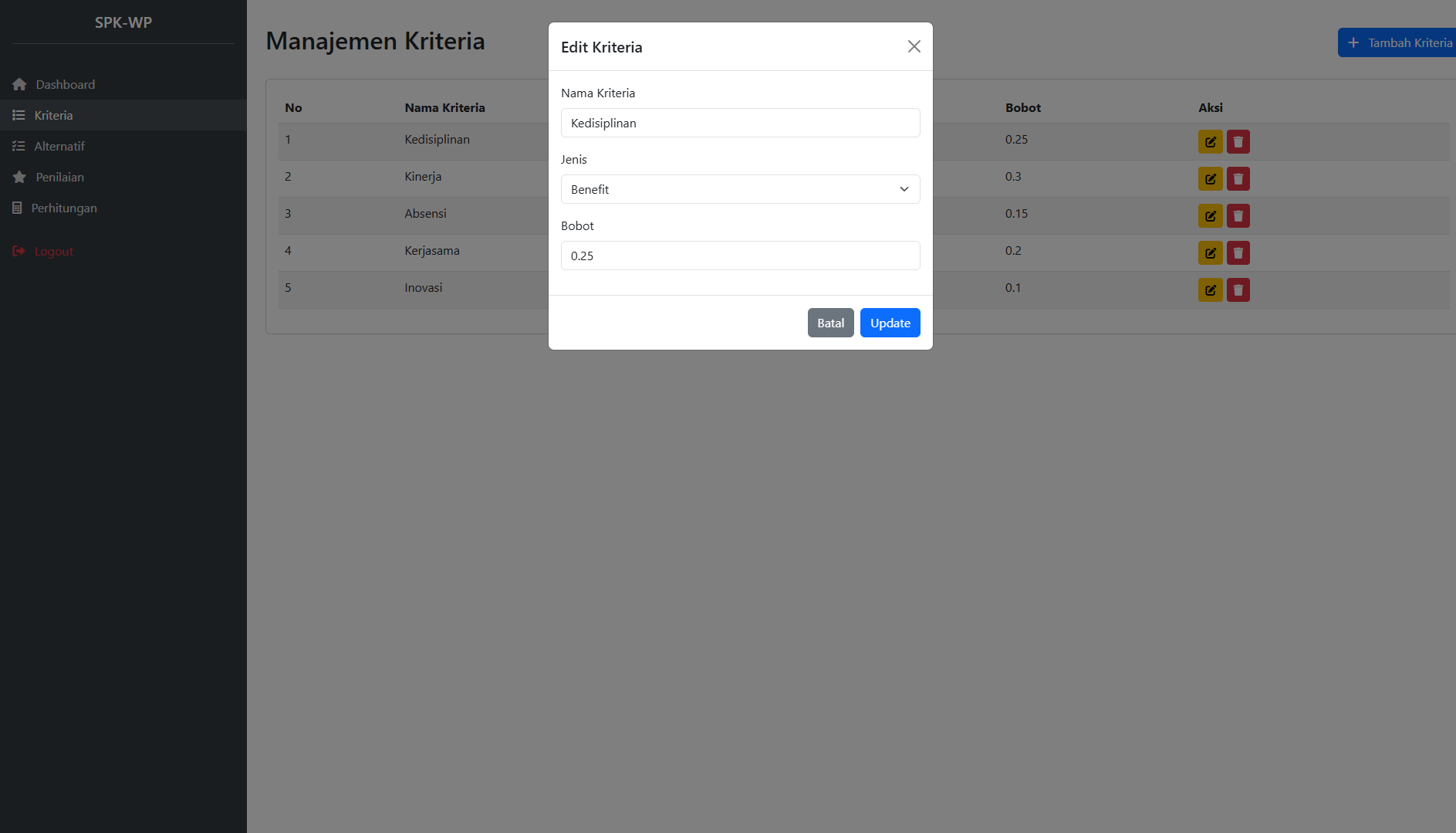Delete the Absensi row
The width and height of the screenshot is (1456, 833).
click(x=1238, y=216)
